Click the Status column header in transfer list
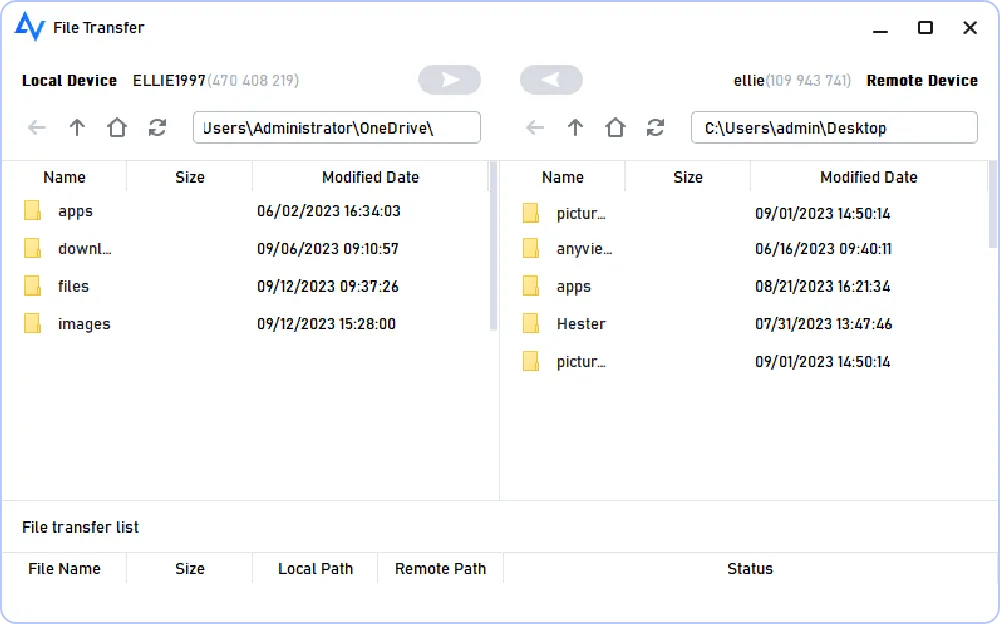The image size is (1000, 624). click(749, 568)
